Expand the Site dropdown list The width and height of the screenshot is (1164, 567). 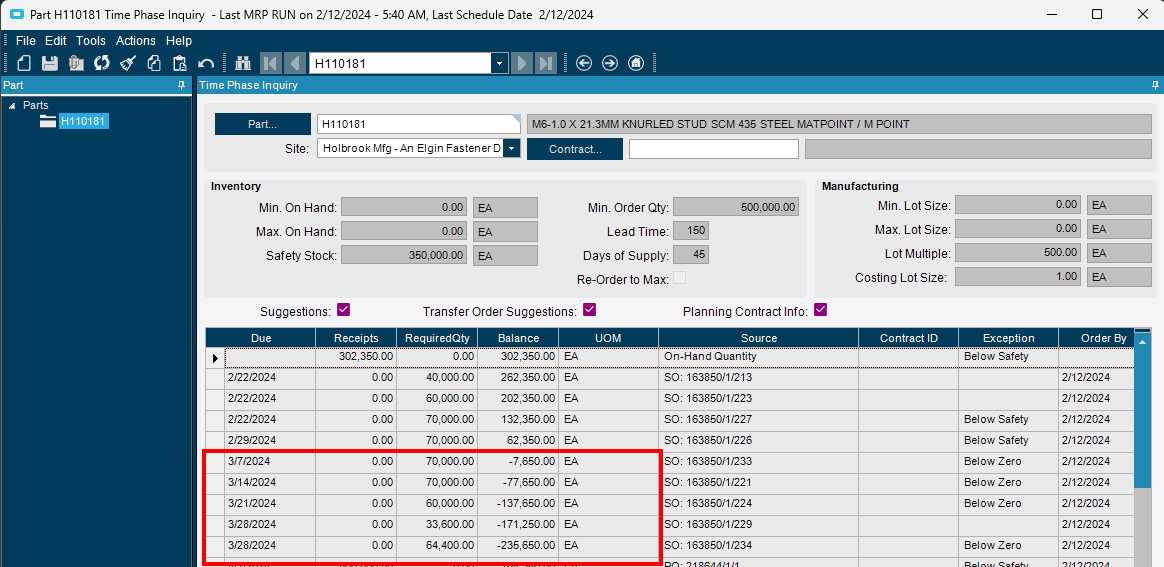coord(511,148)
